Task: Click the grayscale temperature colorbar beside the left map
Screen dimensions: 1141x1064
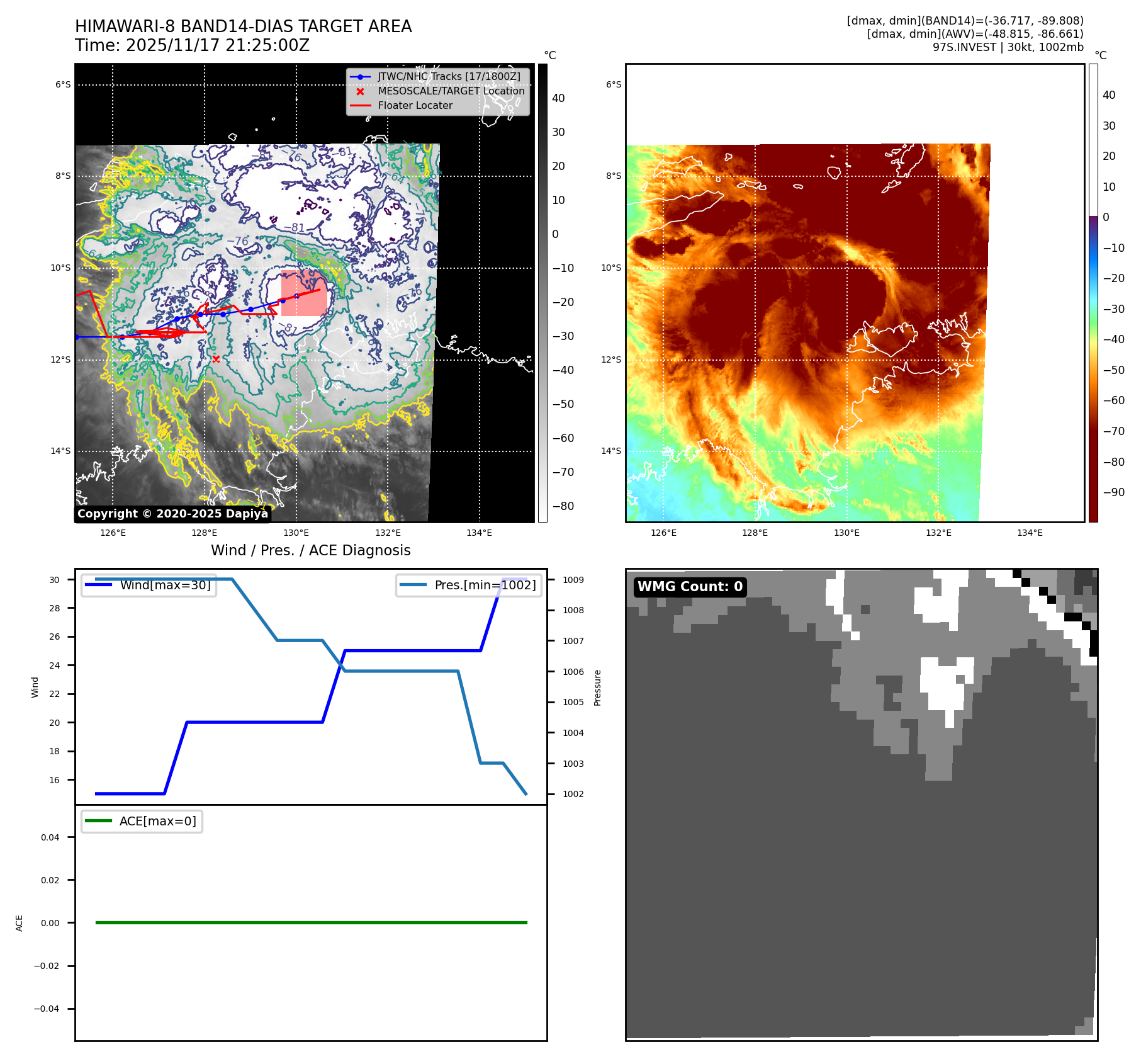Action: coord(542,293)
